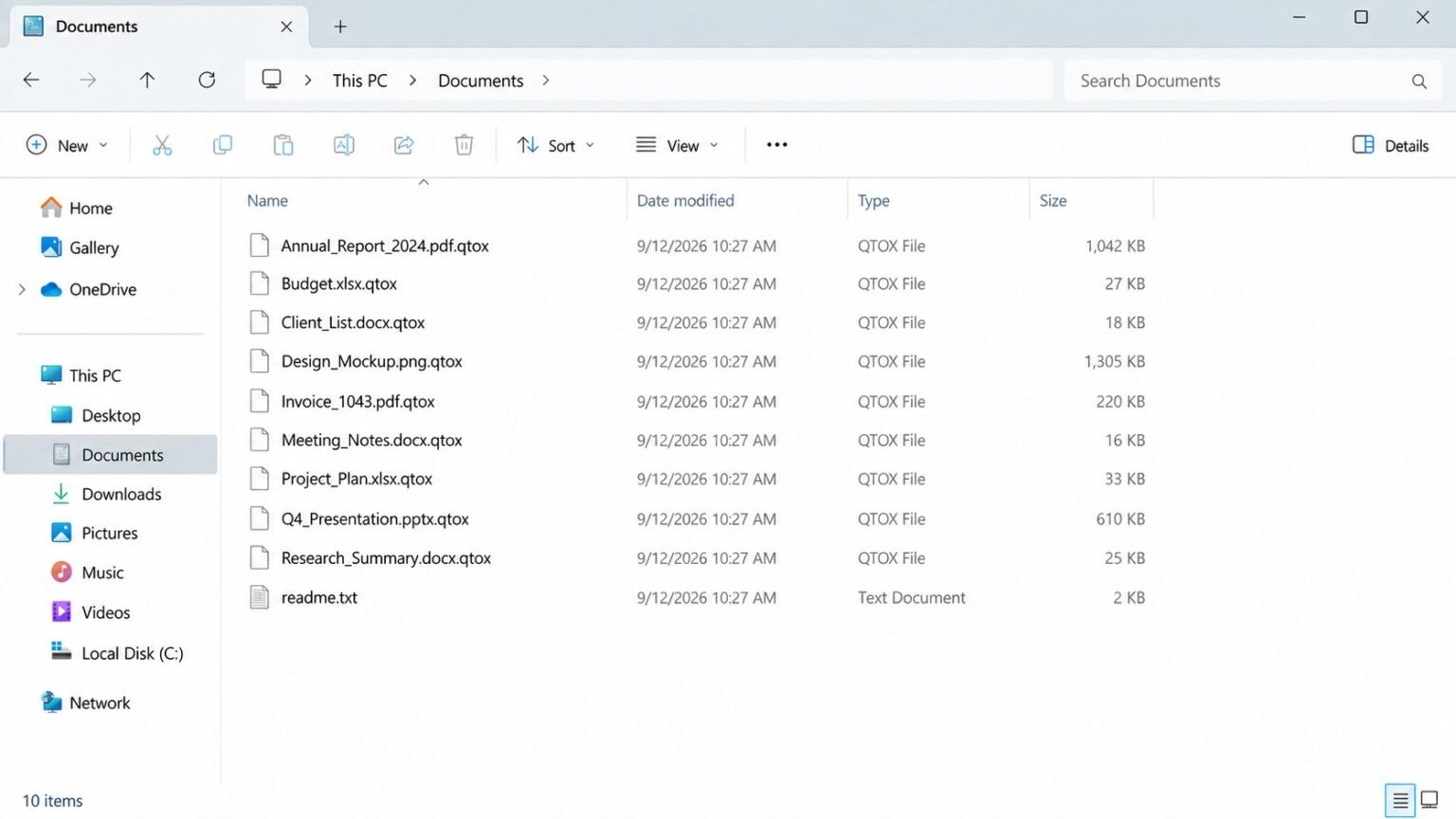This screenshot has width=1456, height=819.
Task: Open Gallery in navigation pane
Action: (80, 247)
